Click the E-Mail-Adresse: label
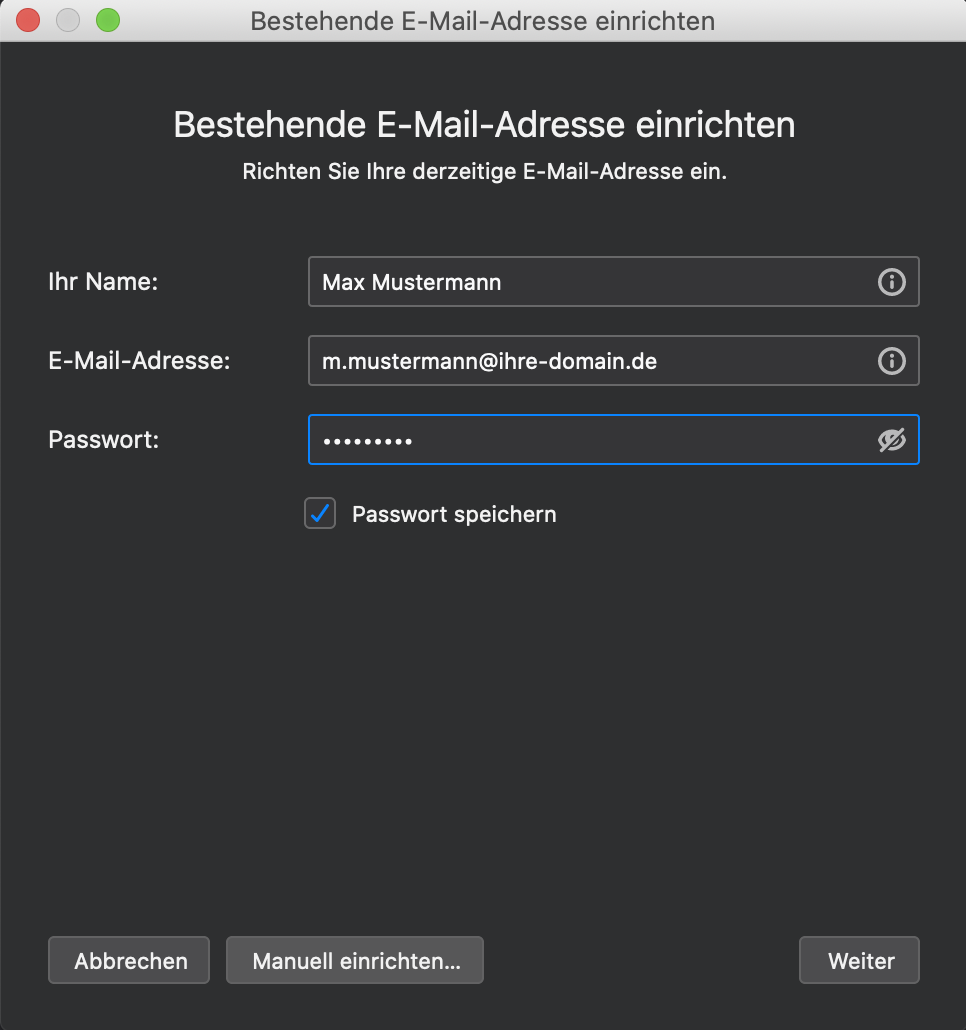The width and height of the screenshot is (966, 1030). click(x=139, y=361)
